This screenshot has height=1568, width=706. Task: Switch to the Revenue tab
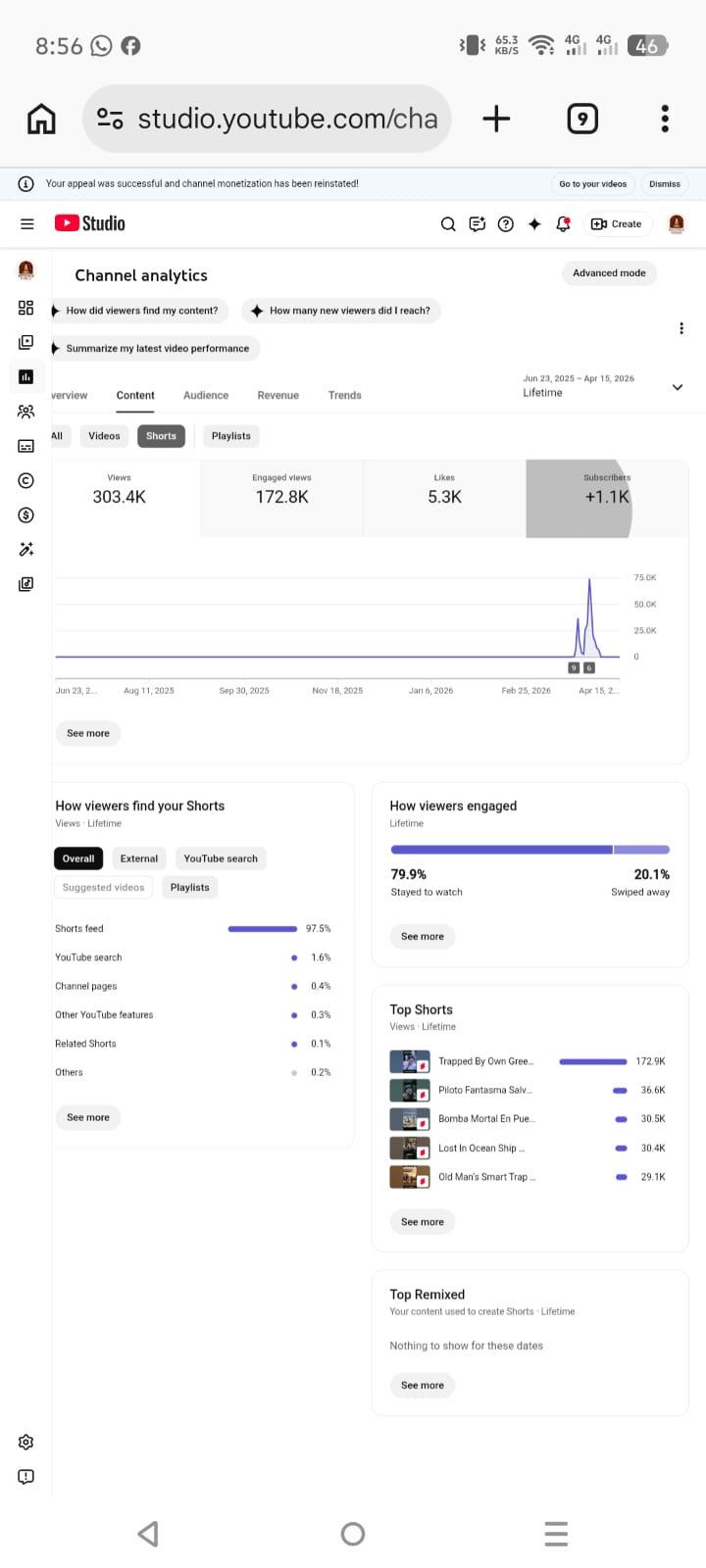[x=277, y=395]
